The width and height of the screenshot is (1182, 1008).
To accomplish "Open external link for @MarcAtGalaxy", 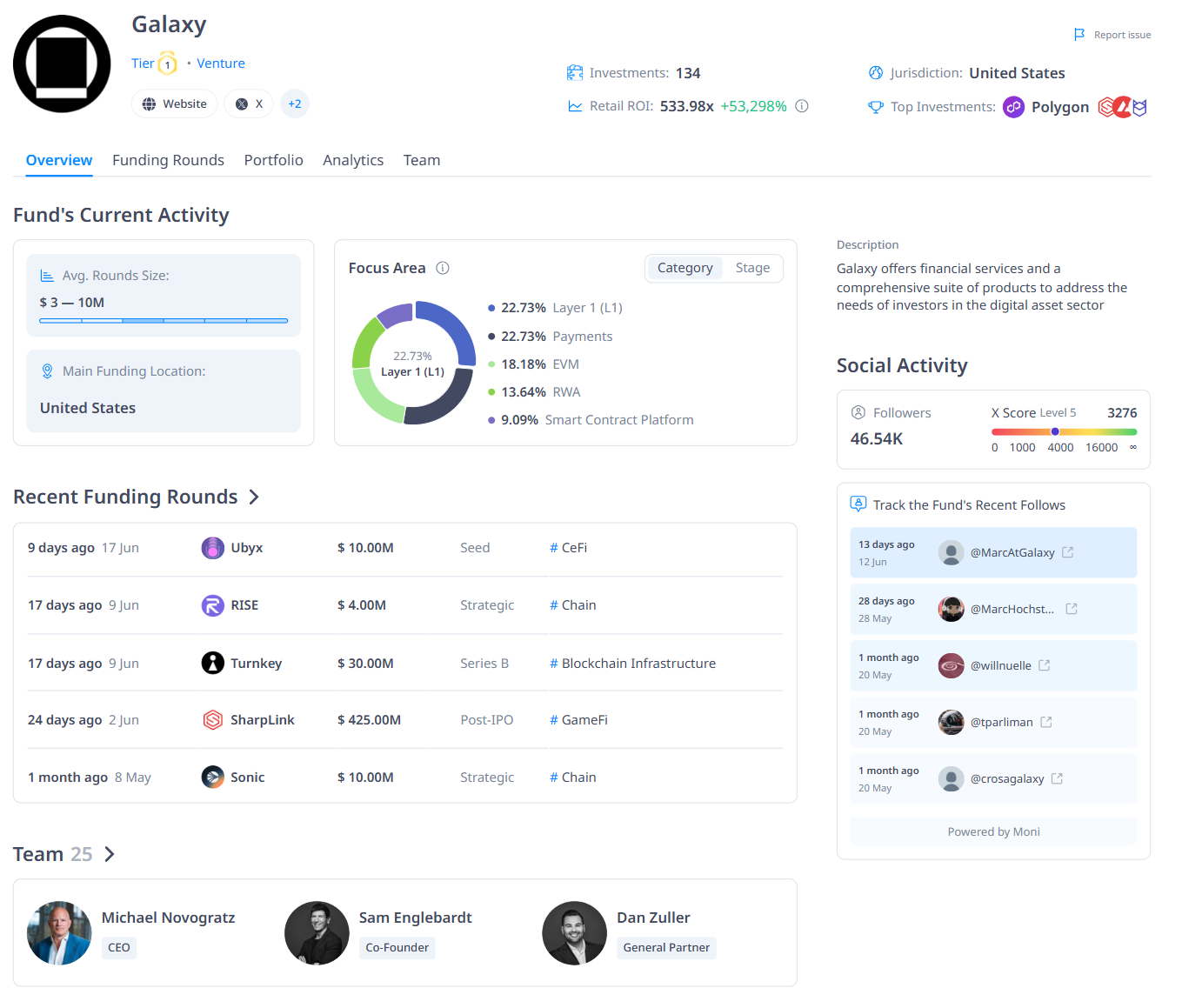I will click(1068, 552).
